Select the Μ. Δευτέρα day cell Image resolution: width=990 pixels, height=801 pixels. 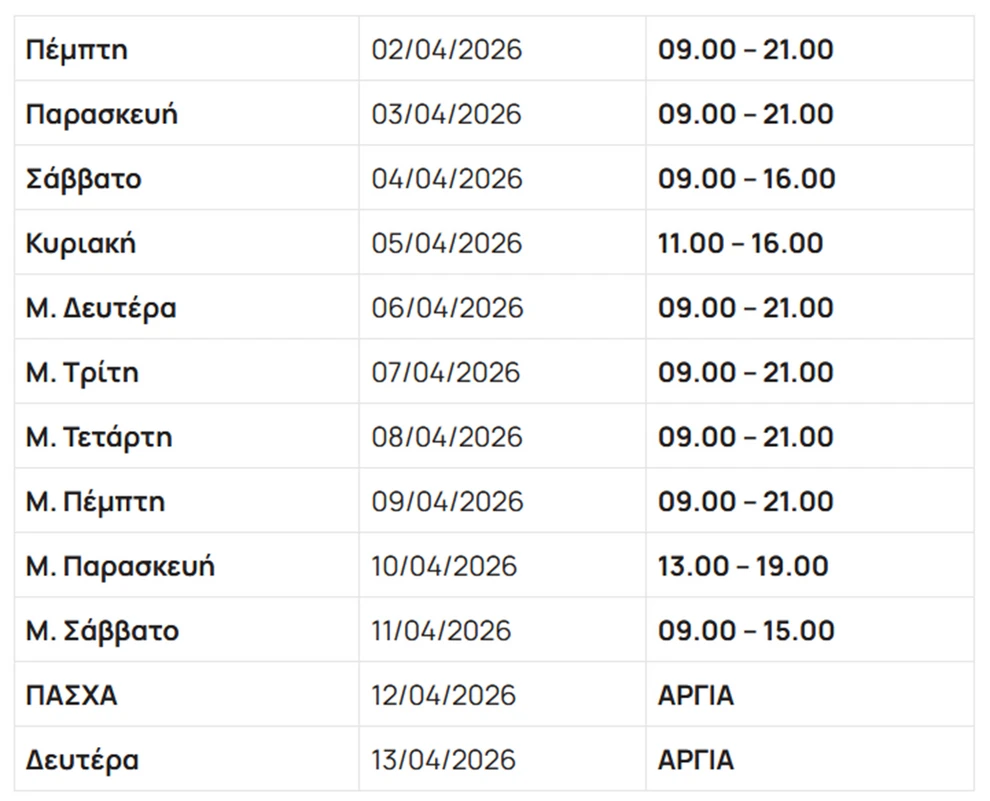tap(101, 308)
